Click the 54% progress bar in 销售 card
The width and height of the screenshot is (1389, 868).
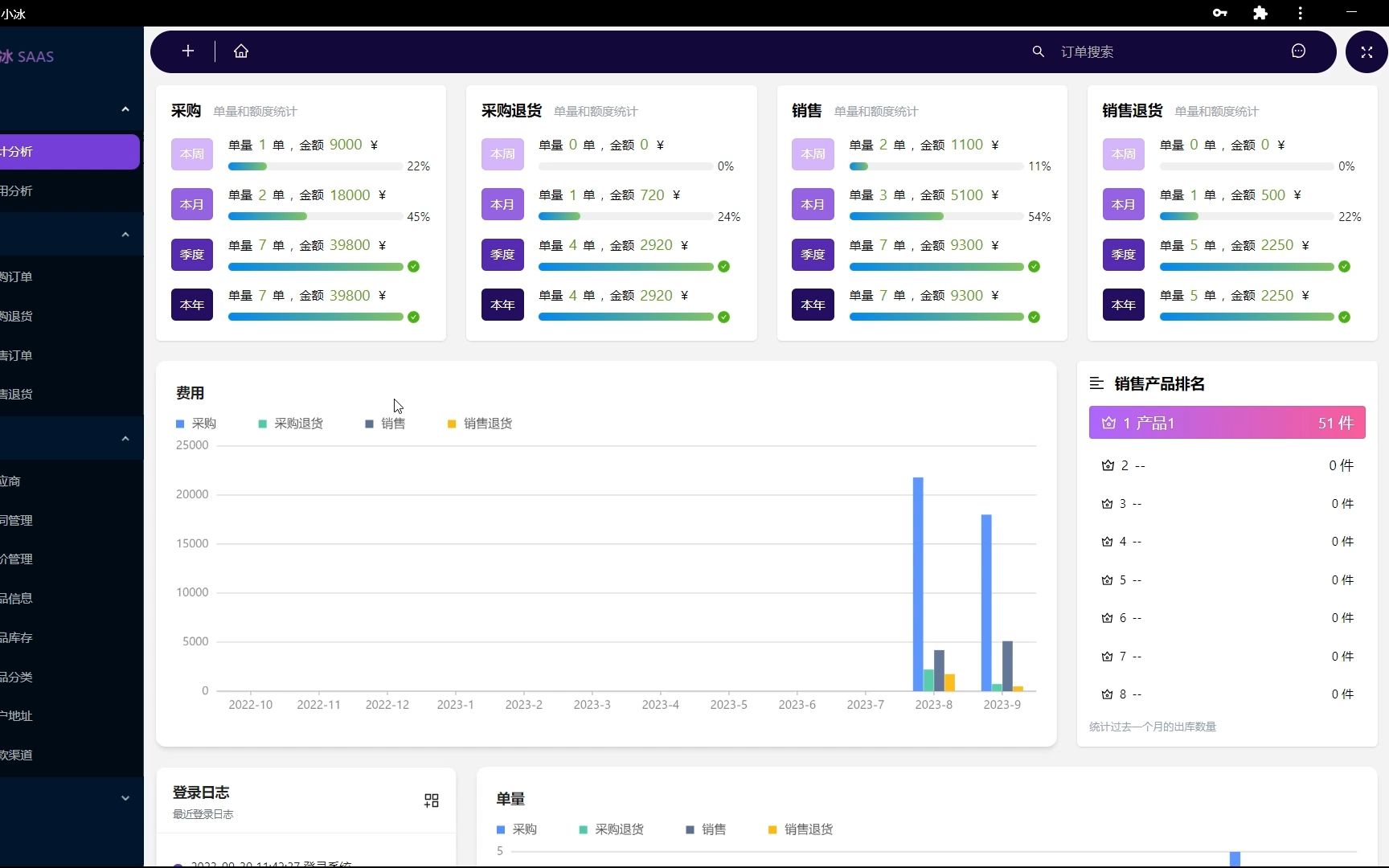(936, 217)
